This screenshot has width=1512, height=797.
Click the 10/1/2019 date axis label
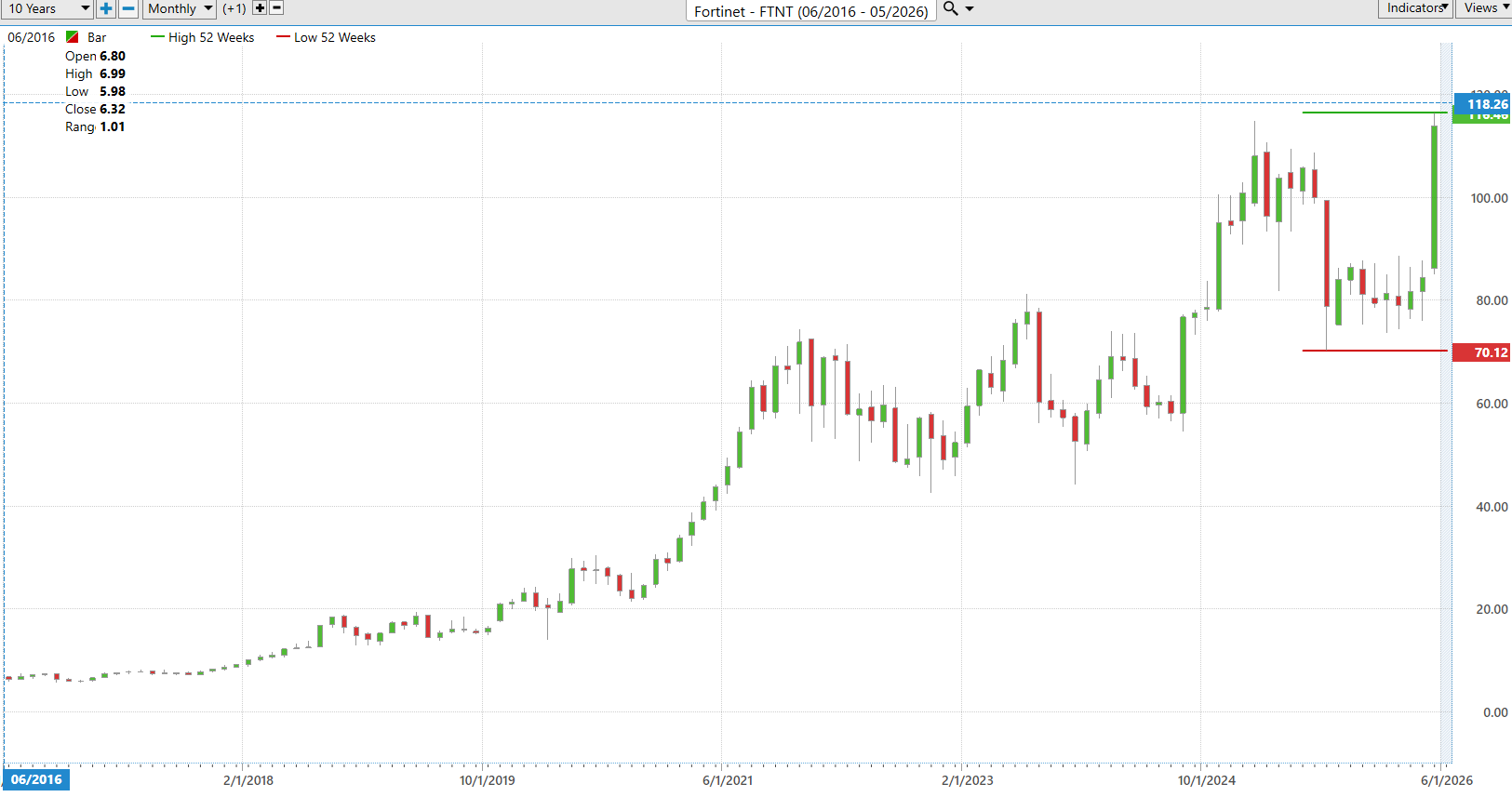coord(487,780)
